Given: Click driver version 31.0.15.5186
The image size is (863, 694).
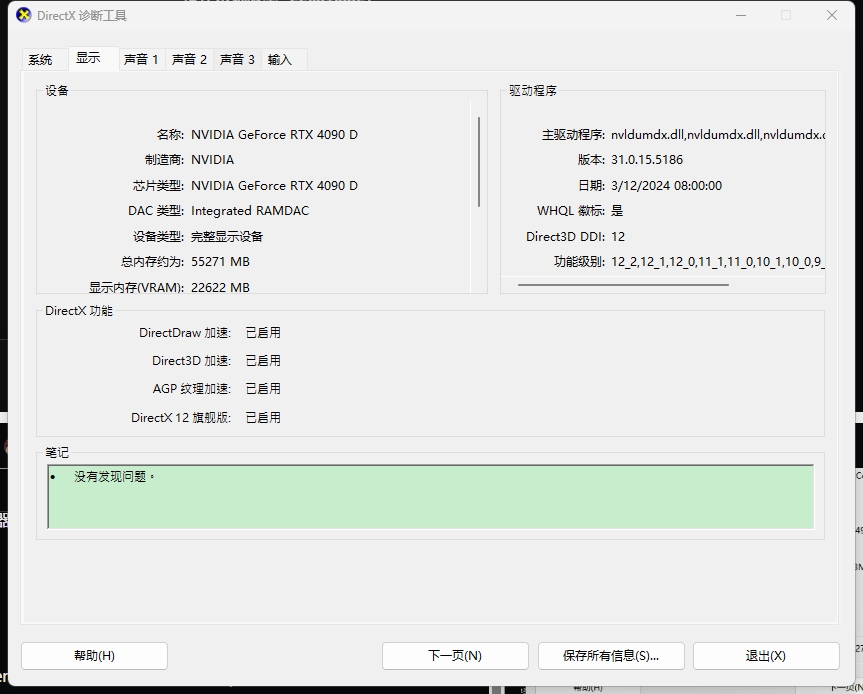Looking at the screenshot, I should pyautogui.click(x=647, y=160).
